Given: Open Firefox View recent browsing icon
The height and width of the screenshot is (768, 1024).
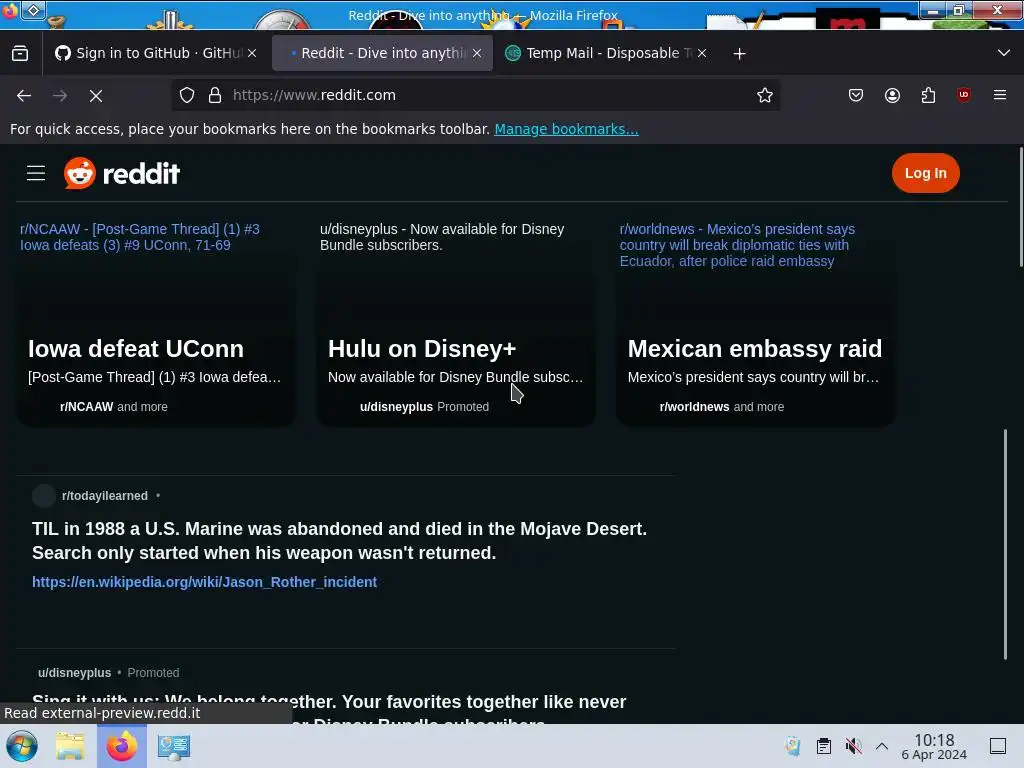Looking at the screenshot, I should coord(20,53).
